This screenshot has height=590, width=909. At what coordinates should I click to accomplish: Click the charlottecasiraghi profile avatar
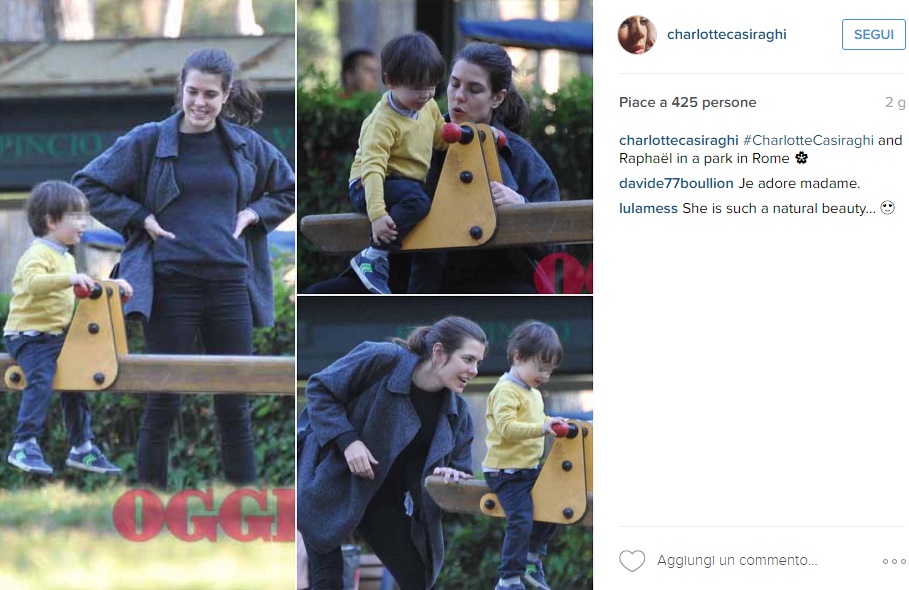637,35
